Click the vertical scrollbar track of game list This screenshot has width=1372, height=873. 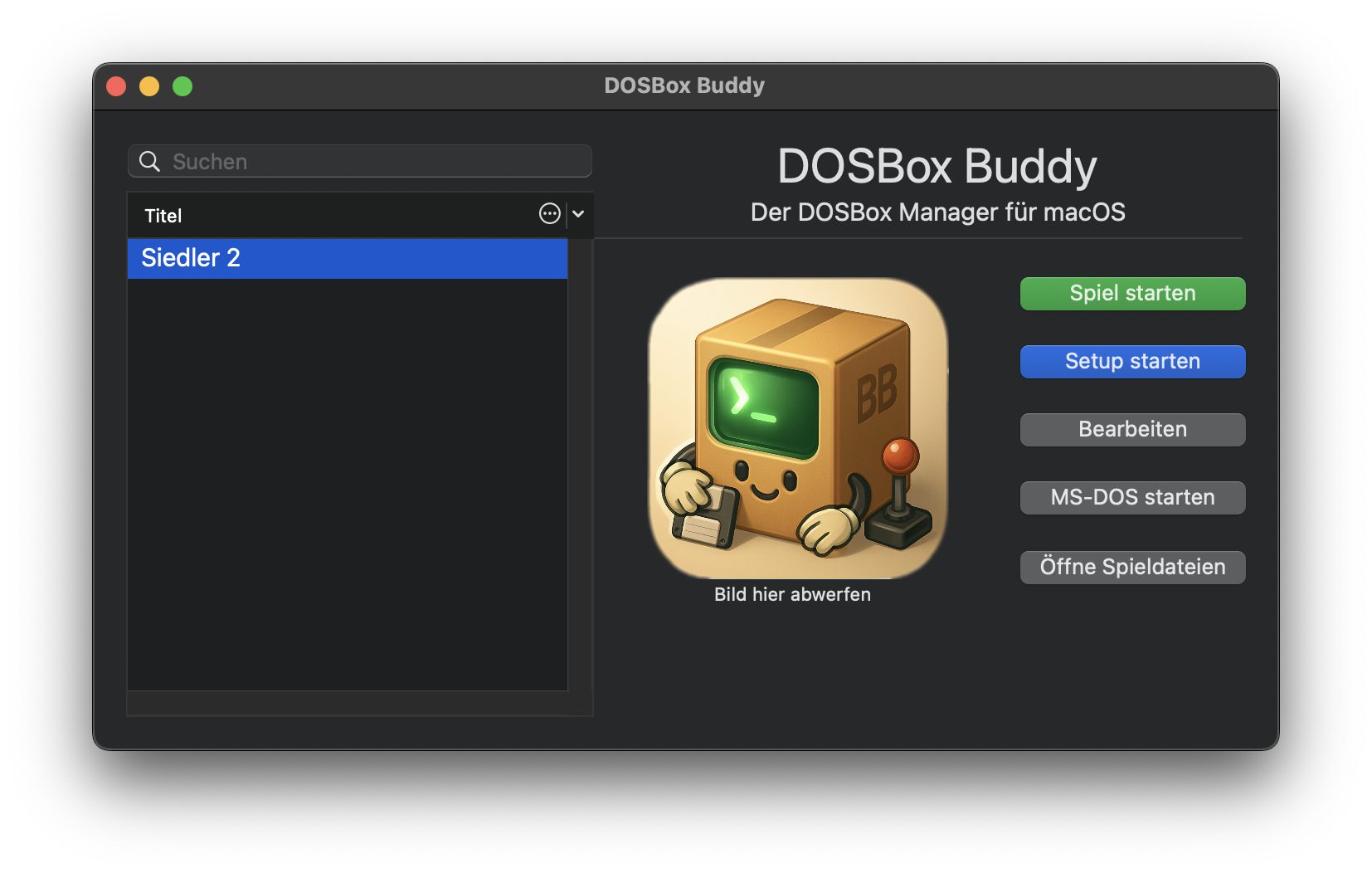(580, 465)
